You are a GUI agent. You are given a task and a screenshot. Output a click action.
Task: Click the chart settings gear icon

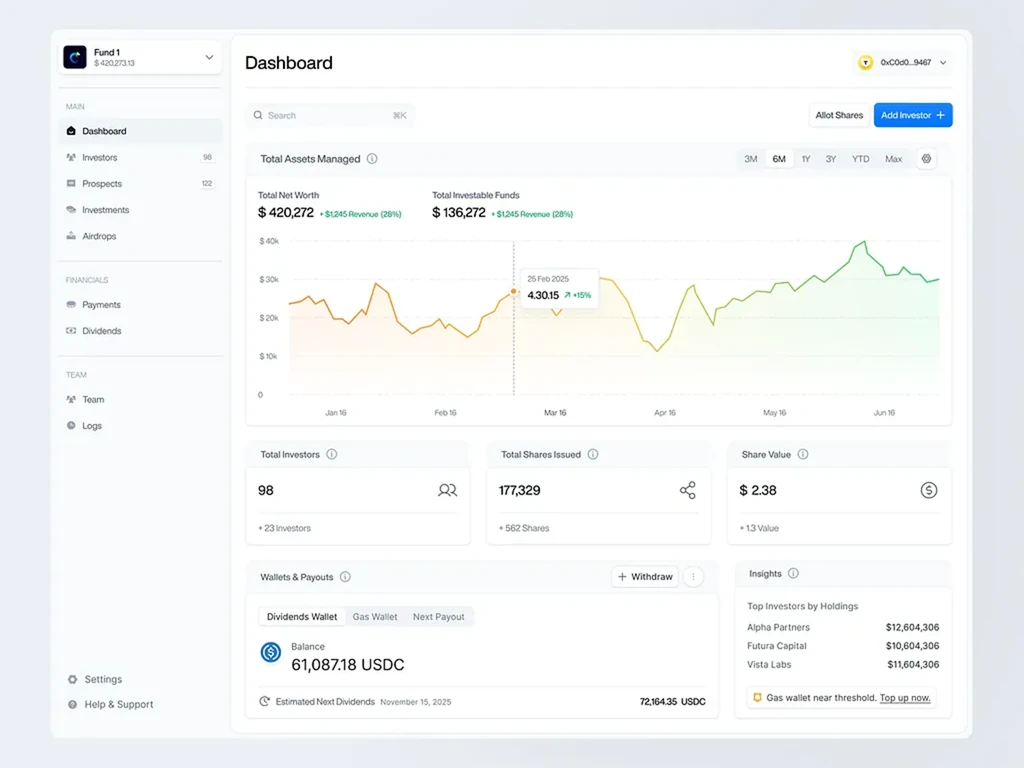coord(926,159)
